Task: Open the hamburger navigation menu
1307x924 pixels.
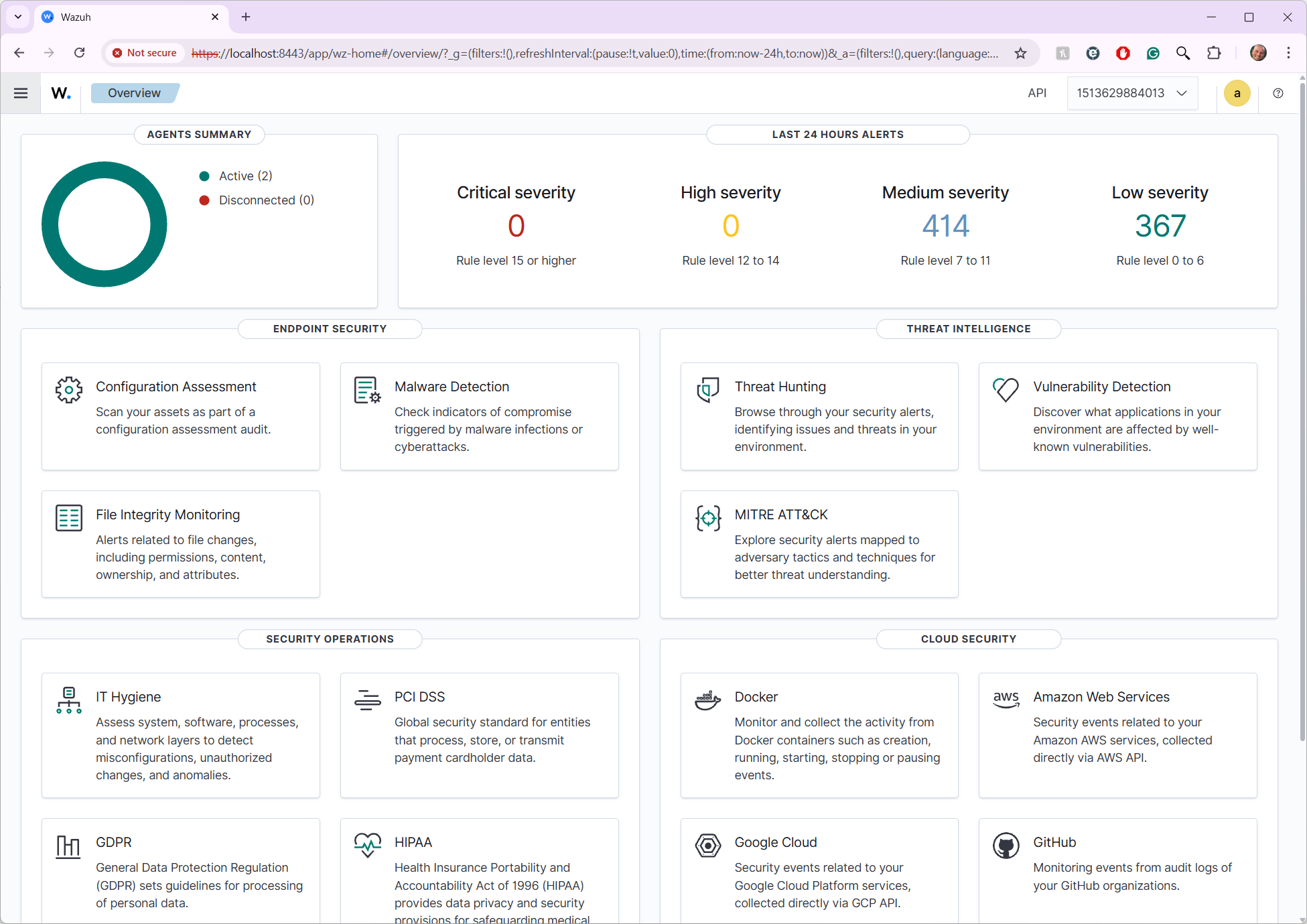Action: [x=20, y=93]
